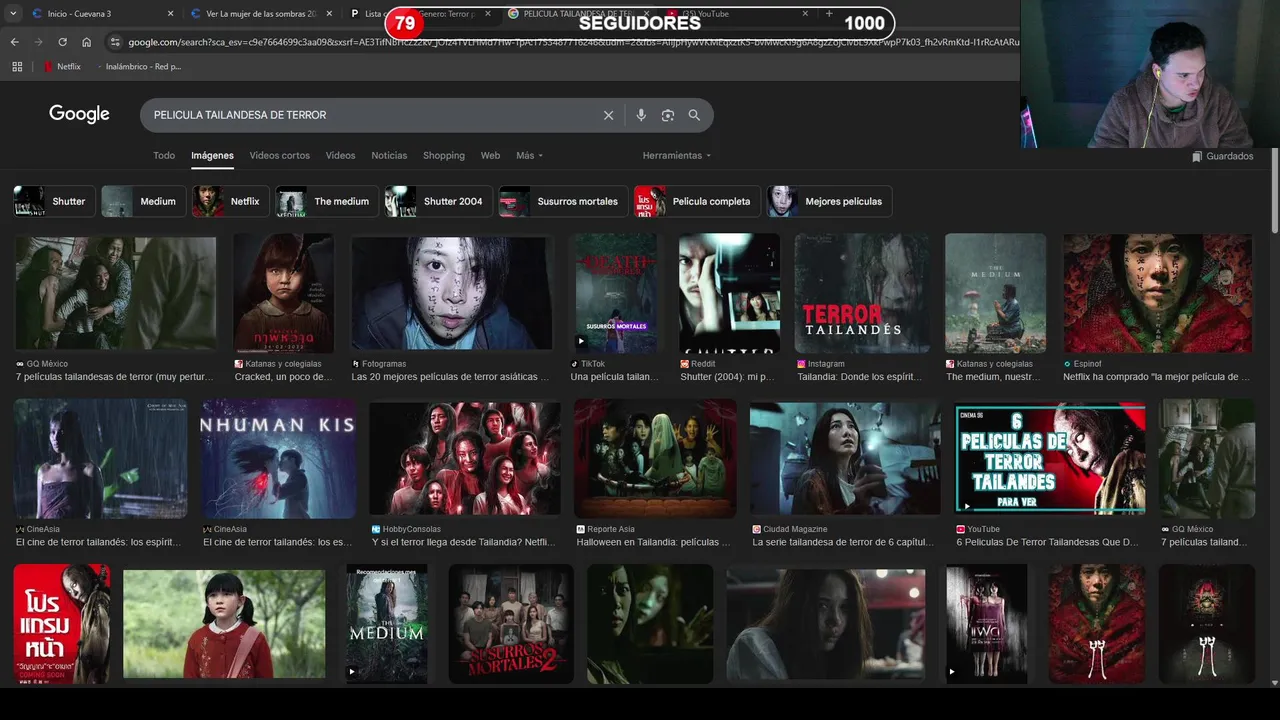Click Las 20 mejores películas de terror asiáticas link
1280x720 pixels.
tap(450, 377)
